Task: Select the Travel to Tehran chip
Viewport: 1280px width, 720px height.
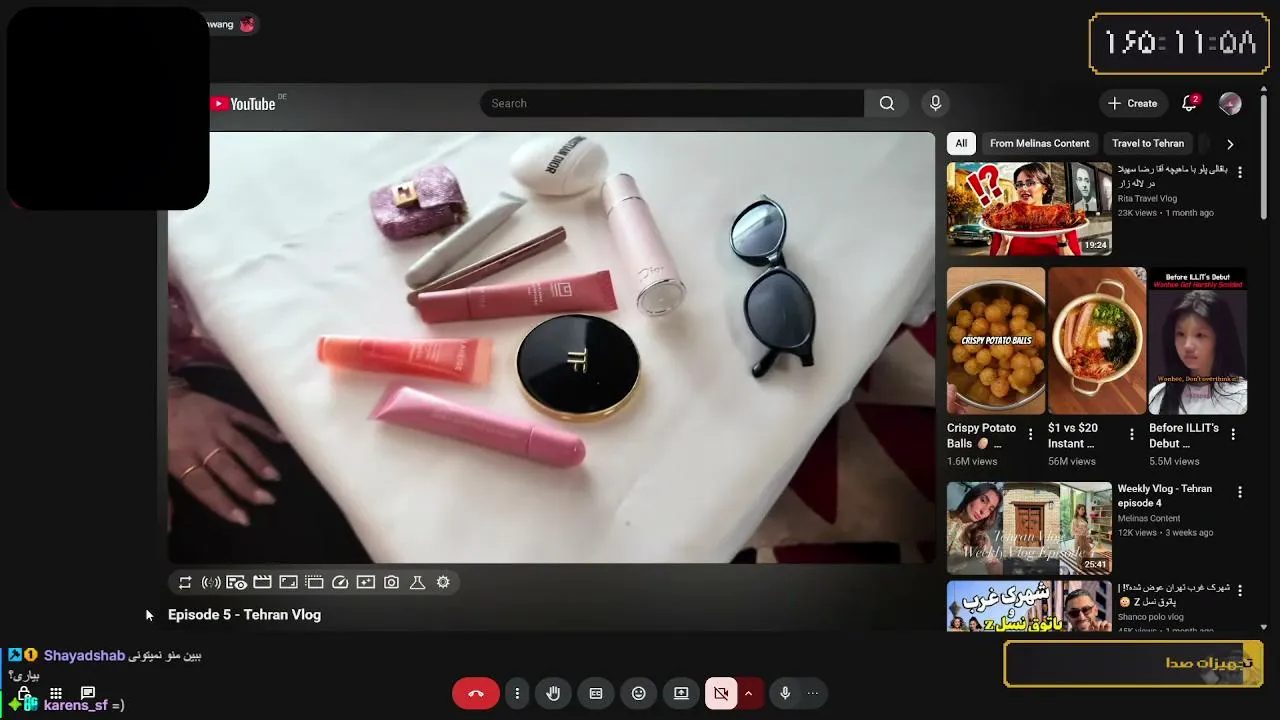Action: point(1148,143)
